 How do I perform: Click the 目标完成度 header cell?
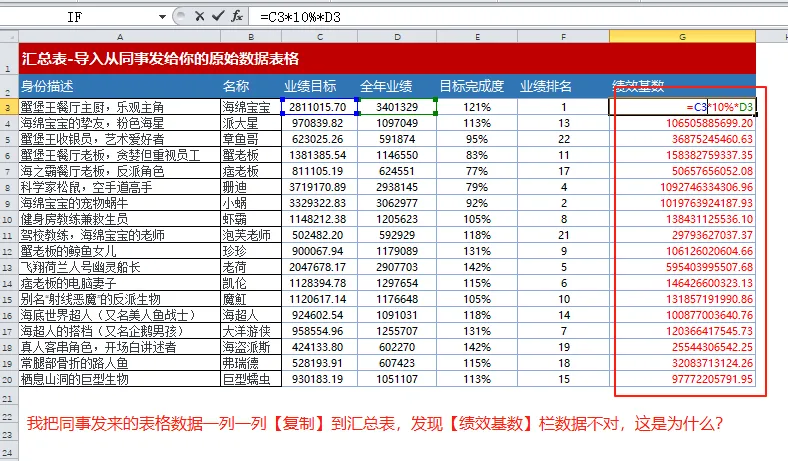coord(477,86)
